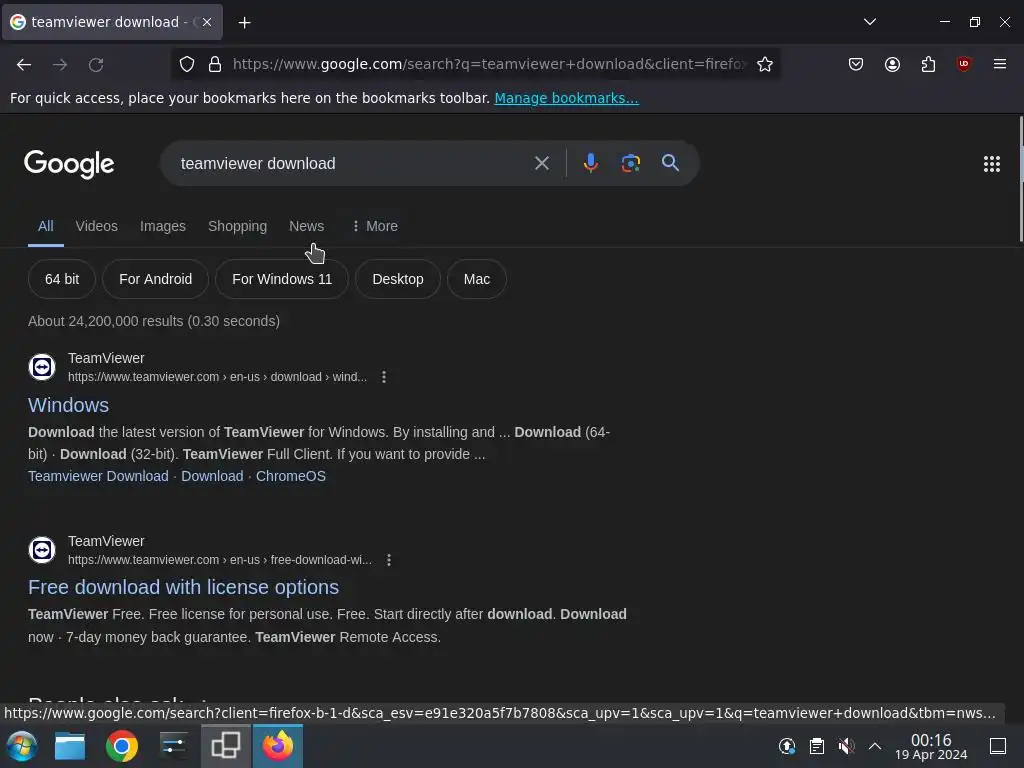Click the site security padlock icon

coord(215,64)
